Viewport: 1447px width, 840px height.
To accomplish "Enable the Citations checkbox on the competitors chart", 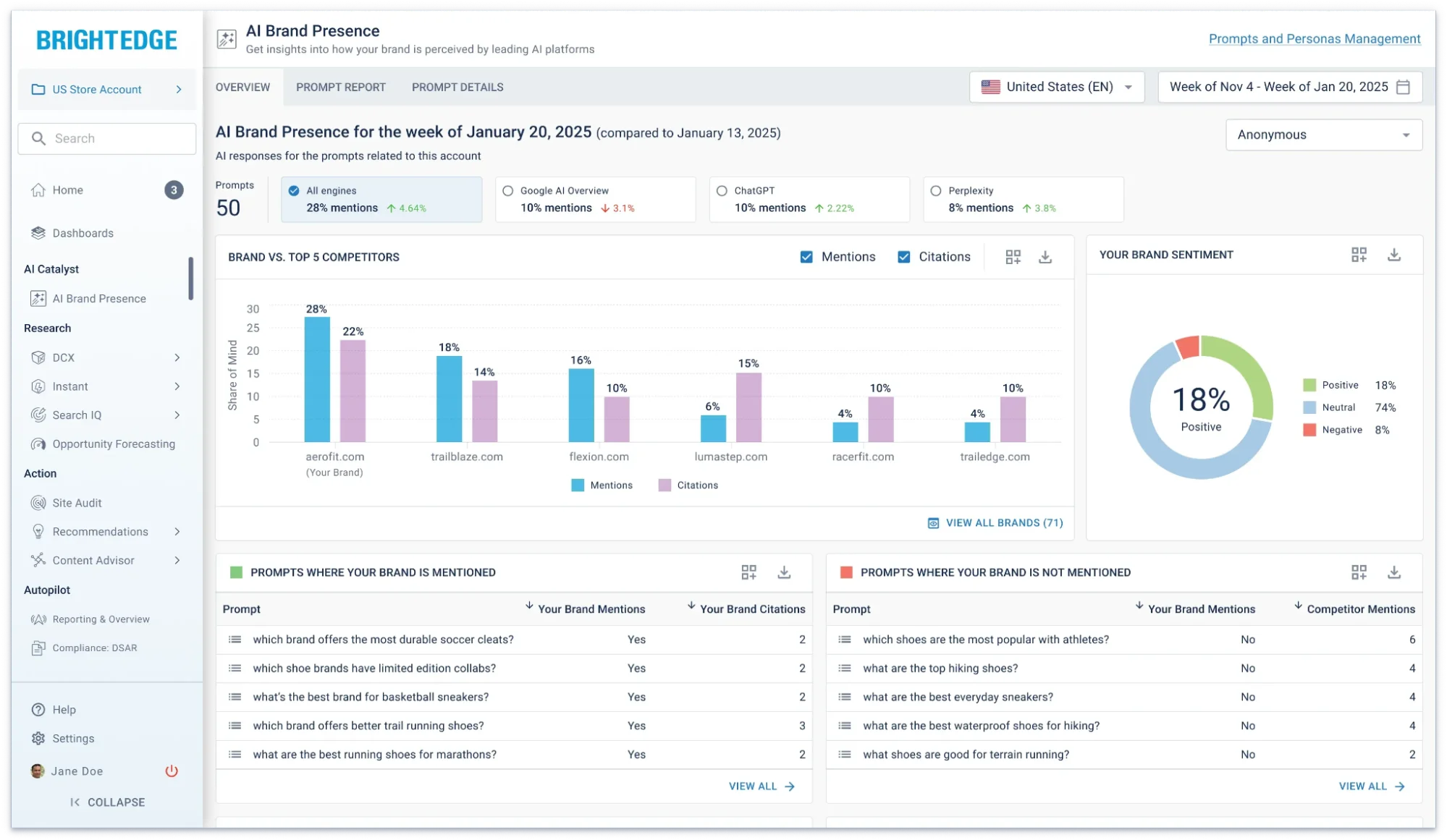I will click(903, 256).
